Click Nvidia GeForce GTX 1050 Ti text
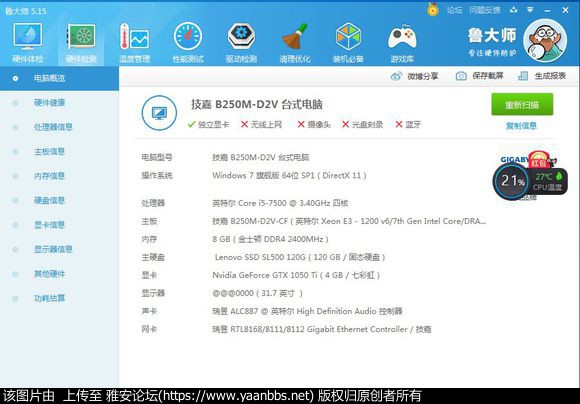The height and width of the screenshot is (404, 580). 296,275
